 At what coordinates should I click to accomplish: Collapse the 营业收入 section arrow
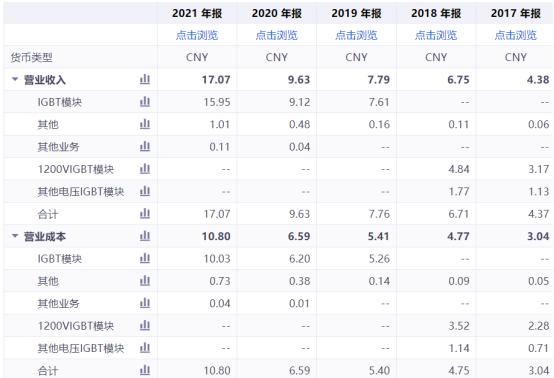[x=15, y=79]
